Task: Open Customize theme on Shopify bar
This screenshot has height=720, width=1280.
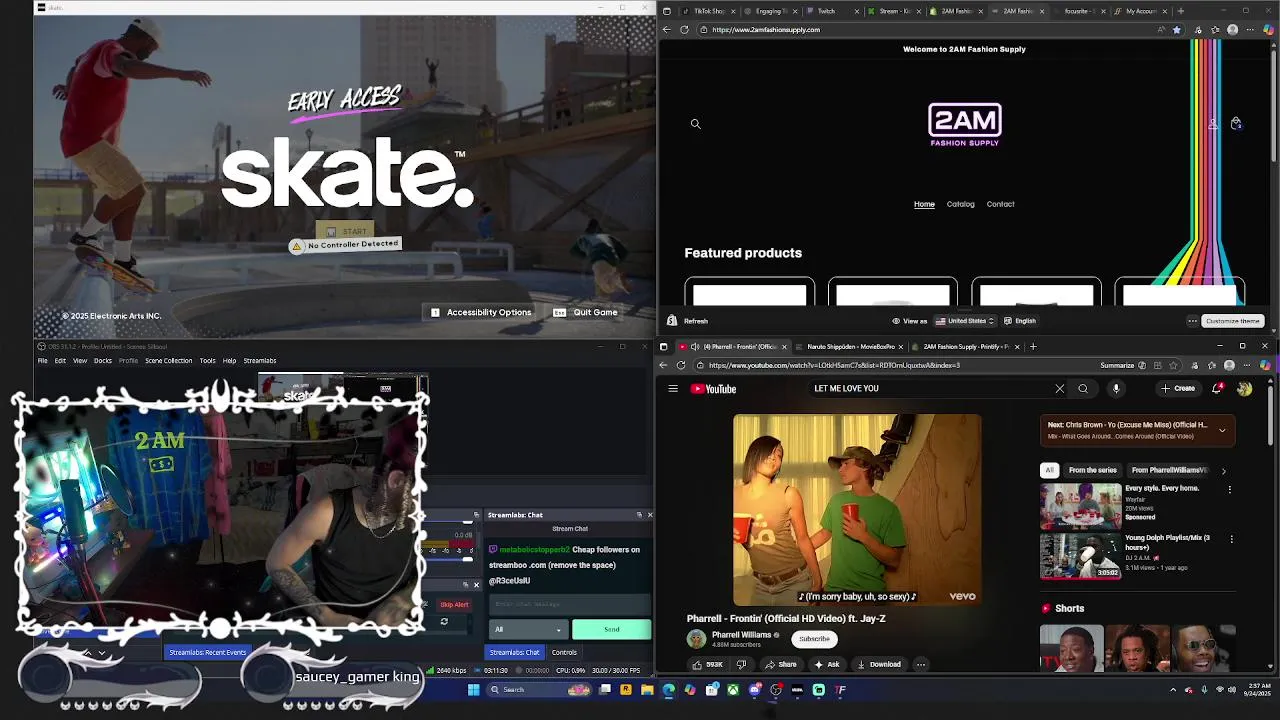Action: click(1232, 321)
